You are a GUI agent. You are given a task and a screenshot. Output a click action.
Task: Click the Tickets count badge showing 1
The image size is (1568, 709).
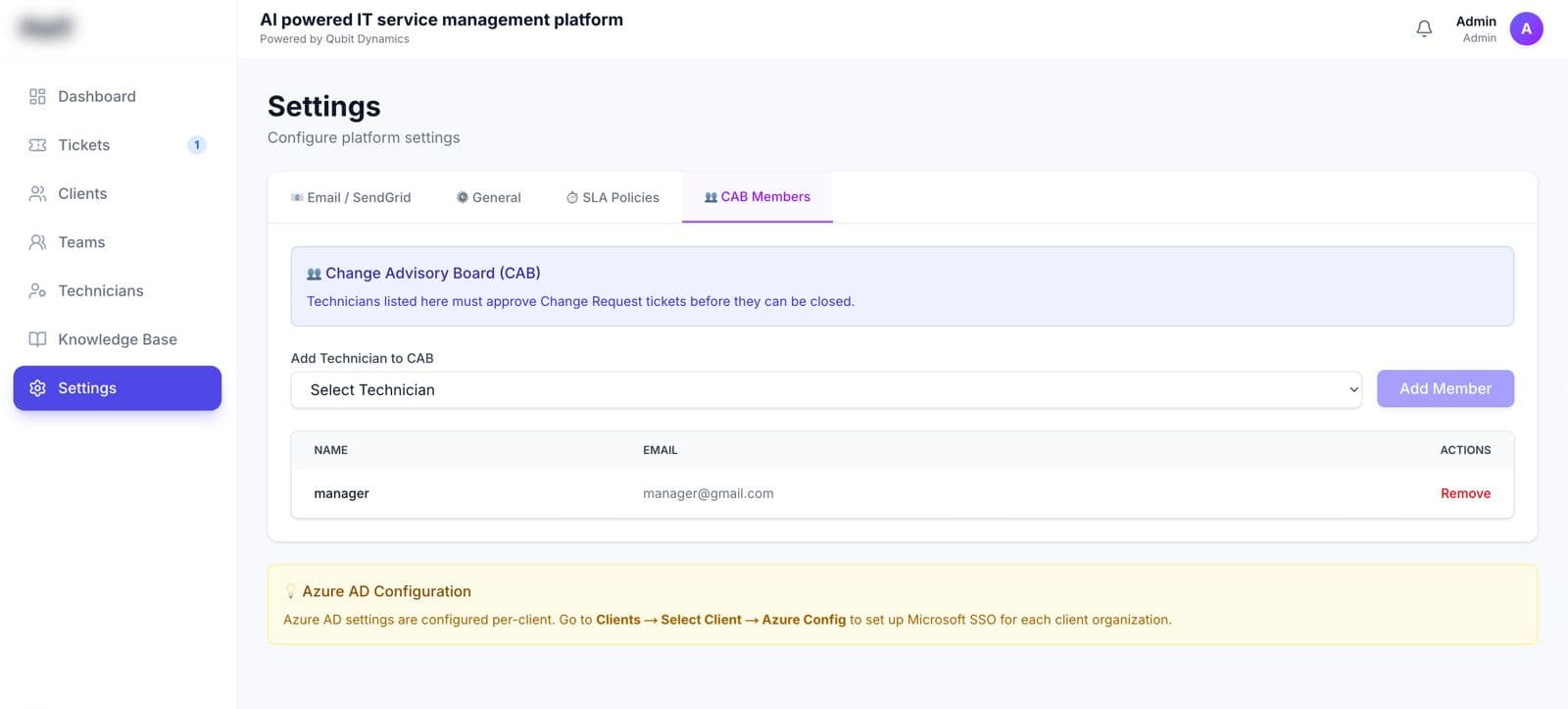coord(196,145)
